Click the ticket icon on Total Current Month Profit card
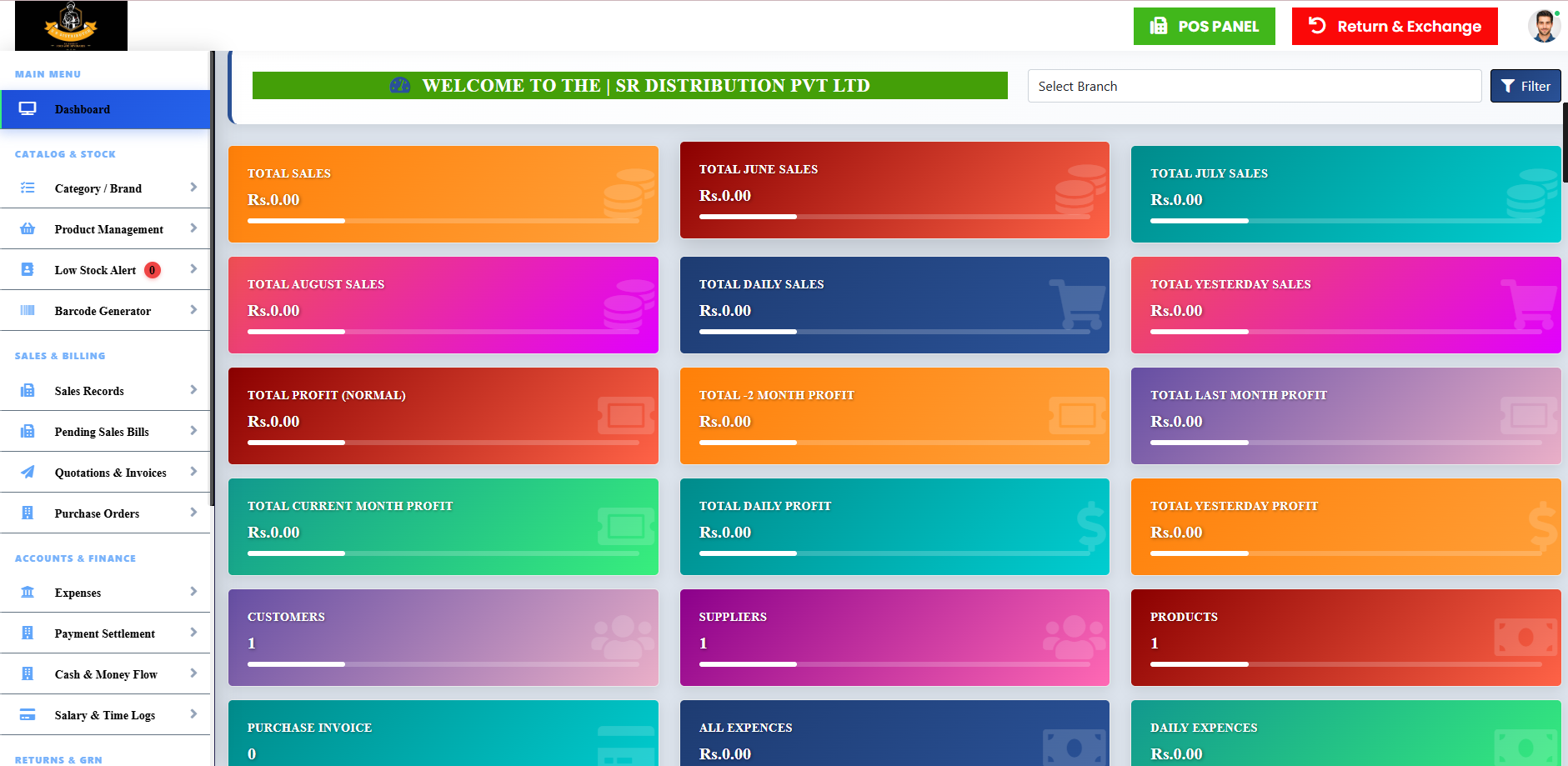The height and width of the screenshot is (766, 1568). [x=626, y=526]
